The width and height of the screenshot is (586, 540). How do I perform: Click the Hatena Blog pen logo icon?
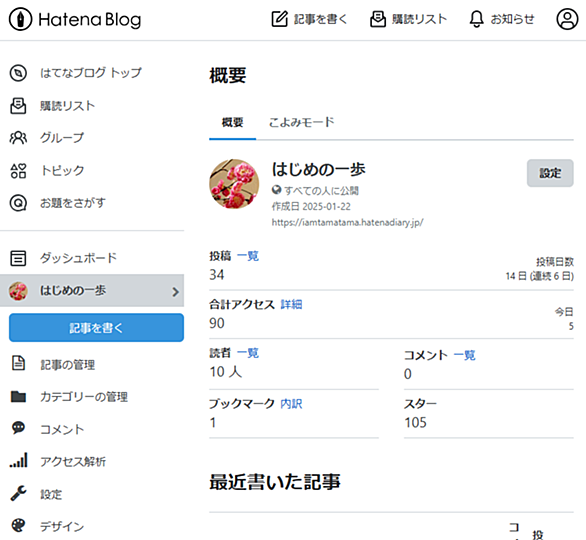coord(20,19)
